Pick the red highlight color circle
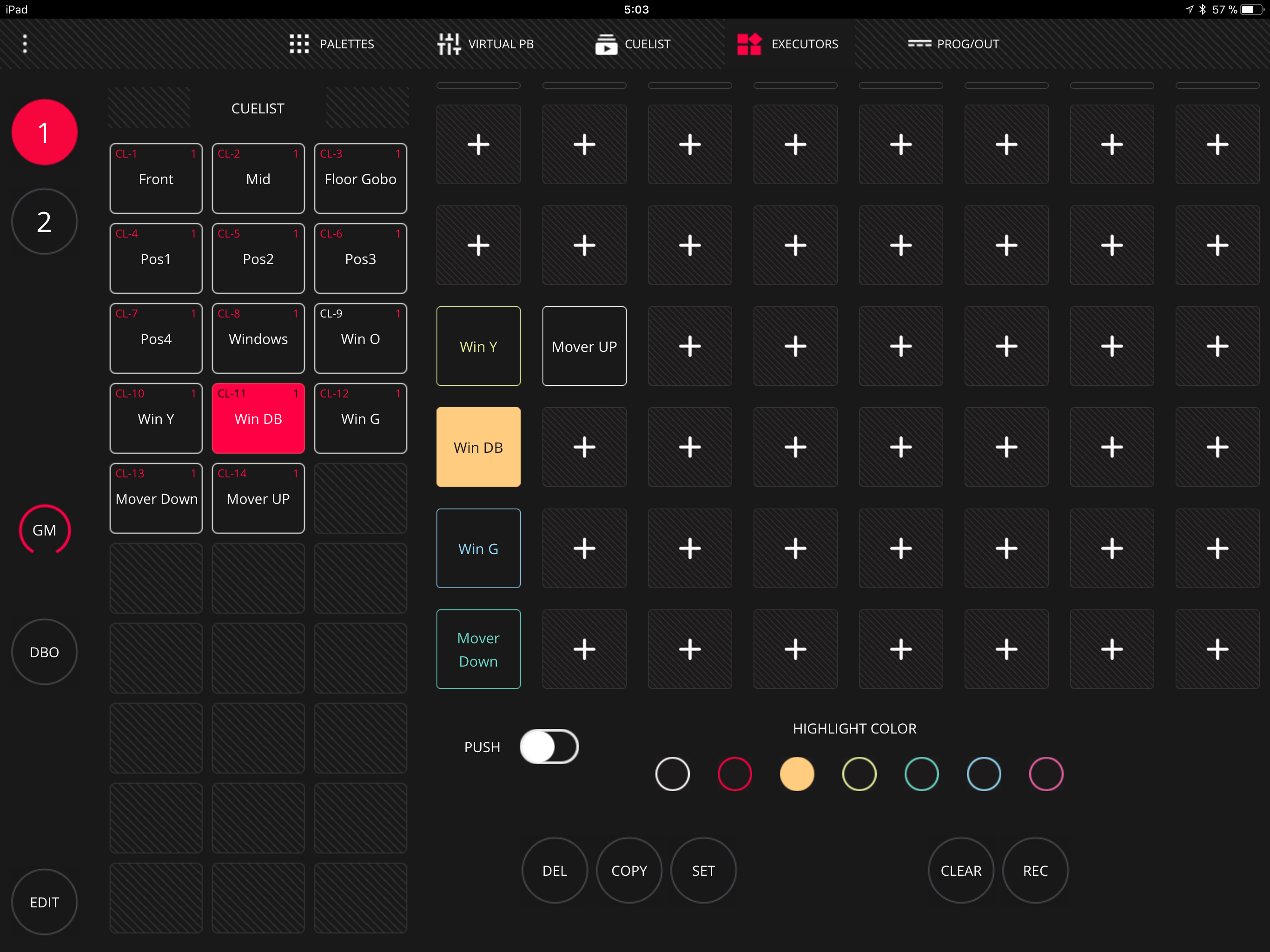This screenshot has width=1270, height=952. (x=734, y=773)
